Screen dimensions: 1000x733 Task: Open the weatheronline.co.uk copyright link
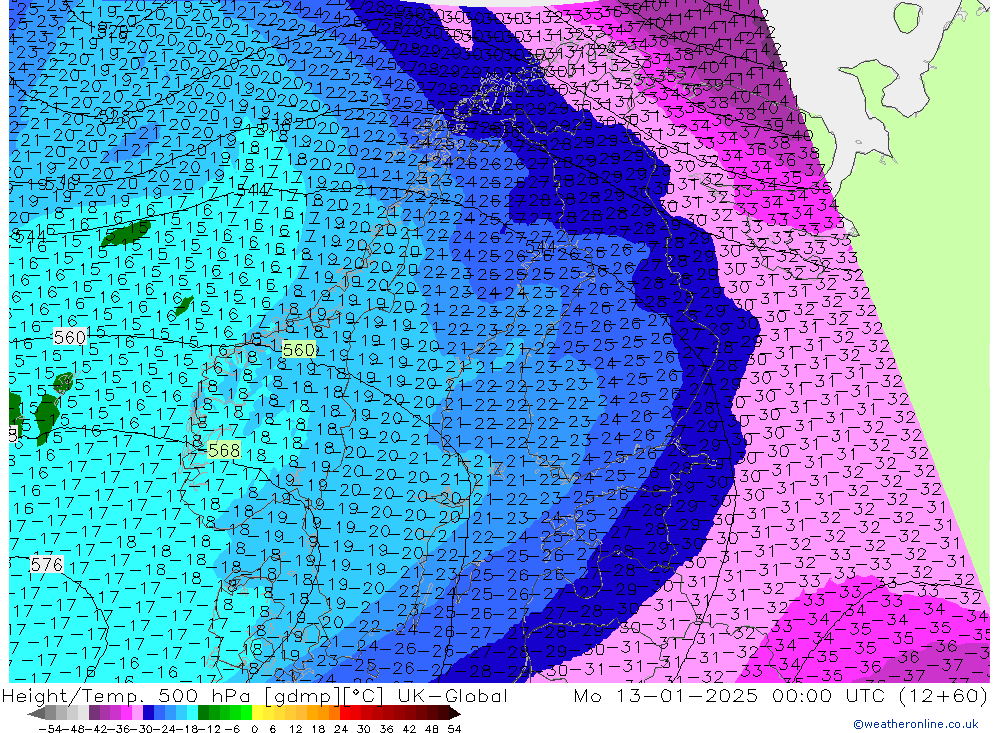(x=916, y=724)
